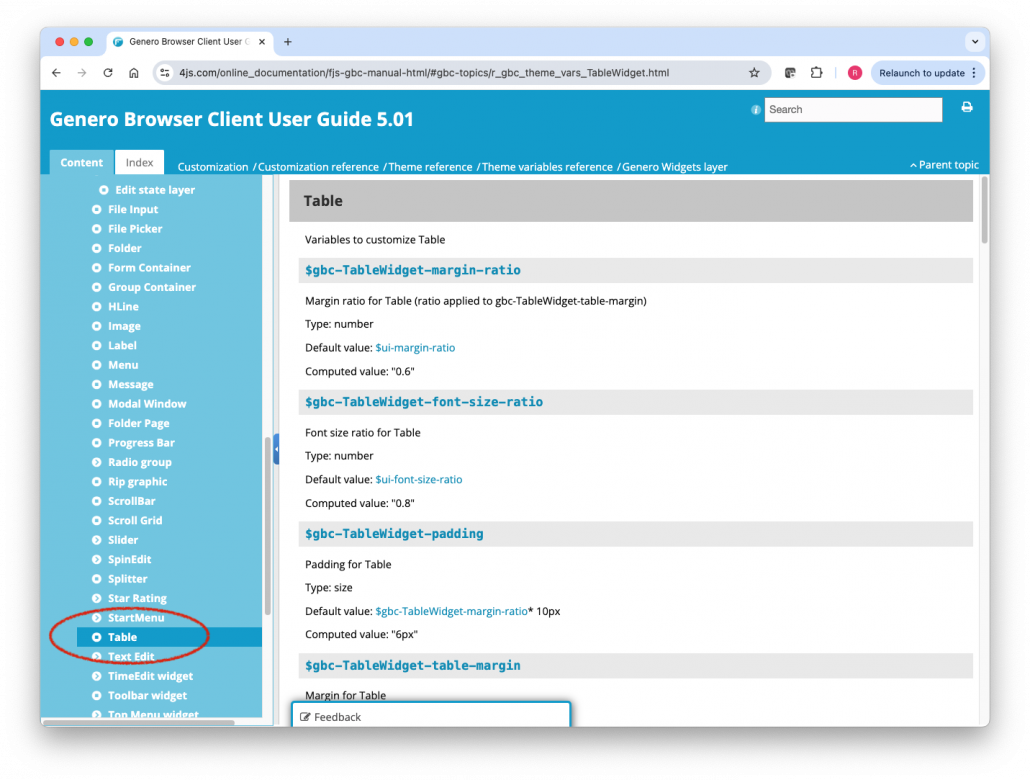Switch to the Index tab
This screenshot has width=1030, height=780.
[139, 162]
